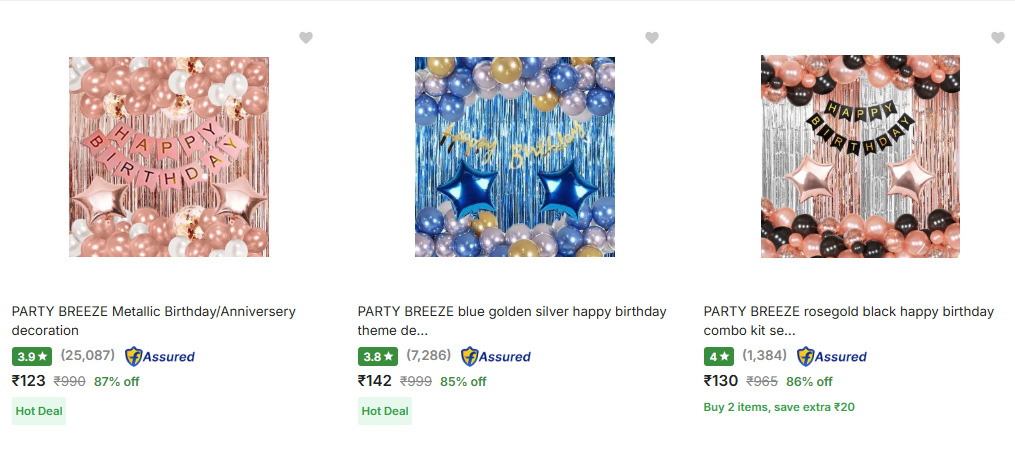Image resolution: width=1015 pixels, height=458 pixels.
Task: Click Assured badge on the rosegold black kit
Action: 832,356
